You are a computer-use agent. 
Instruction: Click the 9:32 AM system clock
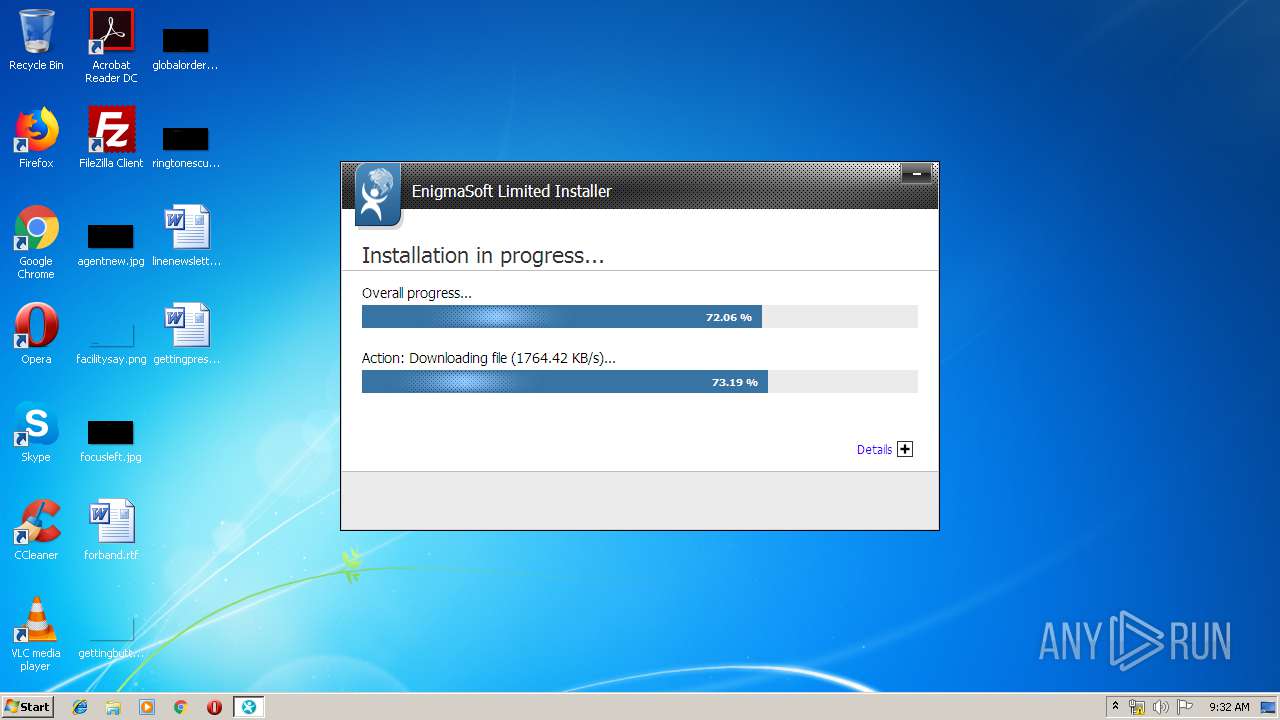point(1229,707)
